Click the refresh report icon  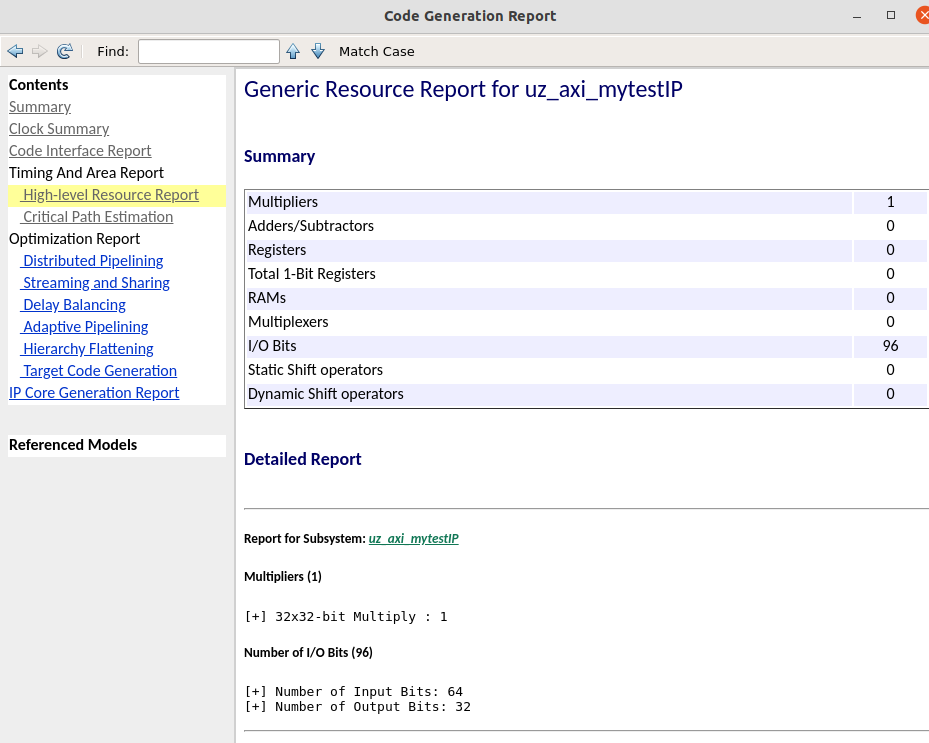click(x=65, y=51)
